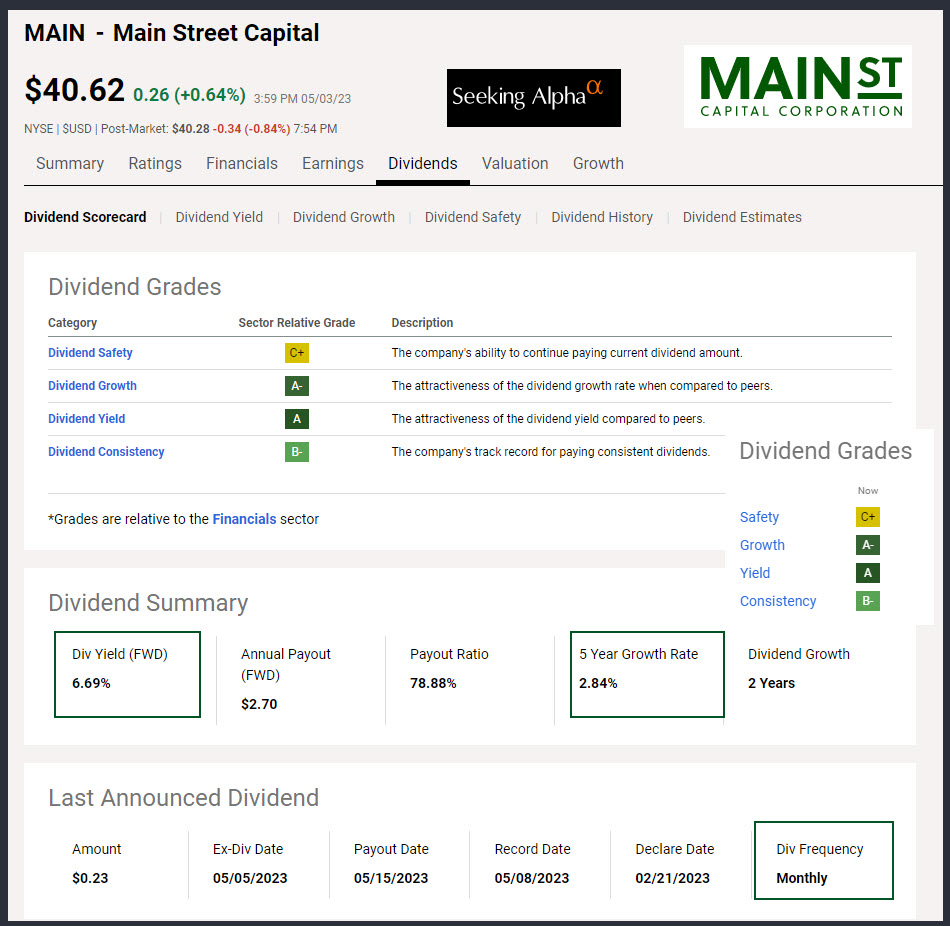Select the Dividend History sub-tab
This screenshot has width=950, height=926.
pos(602,217)
